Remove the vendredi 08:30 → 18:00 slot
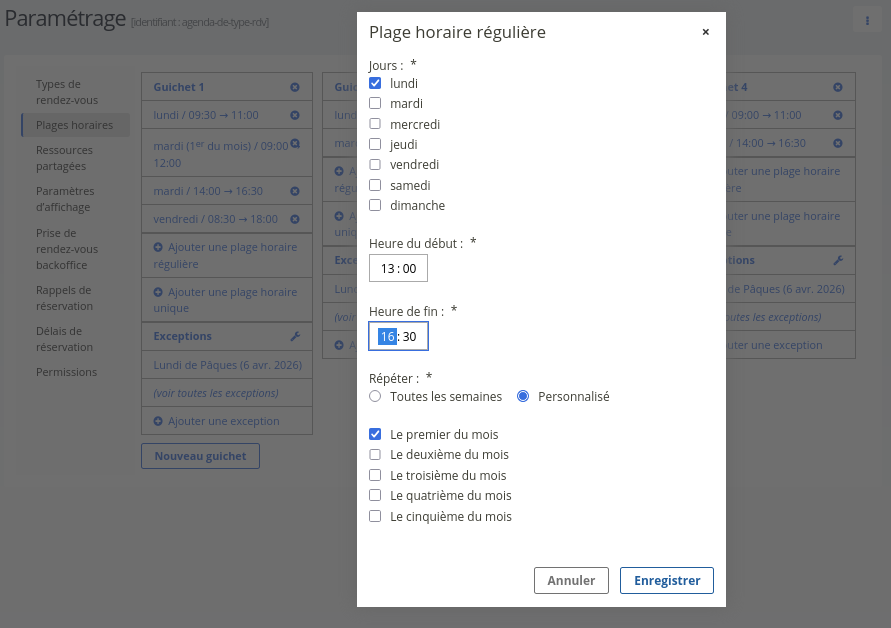 (295, 219)
